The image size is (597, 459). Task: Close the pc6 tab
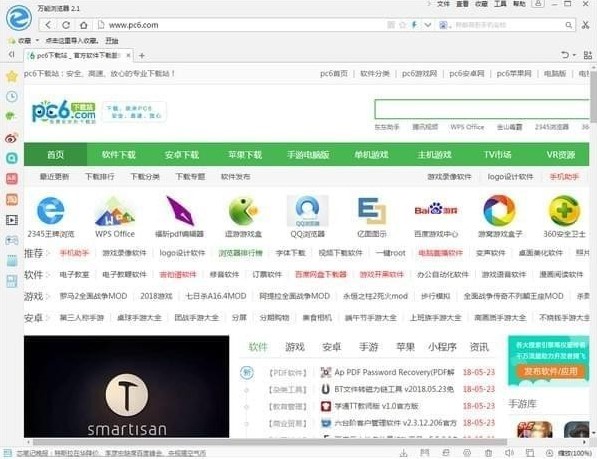(x=128, y=56)
